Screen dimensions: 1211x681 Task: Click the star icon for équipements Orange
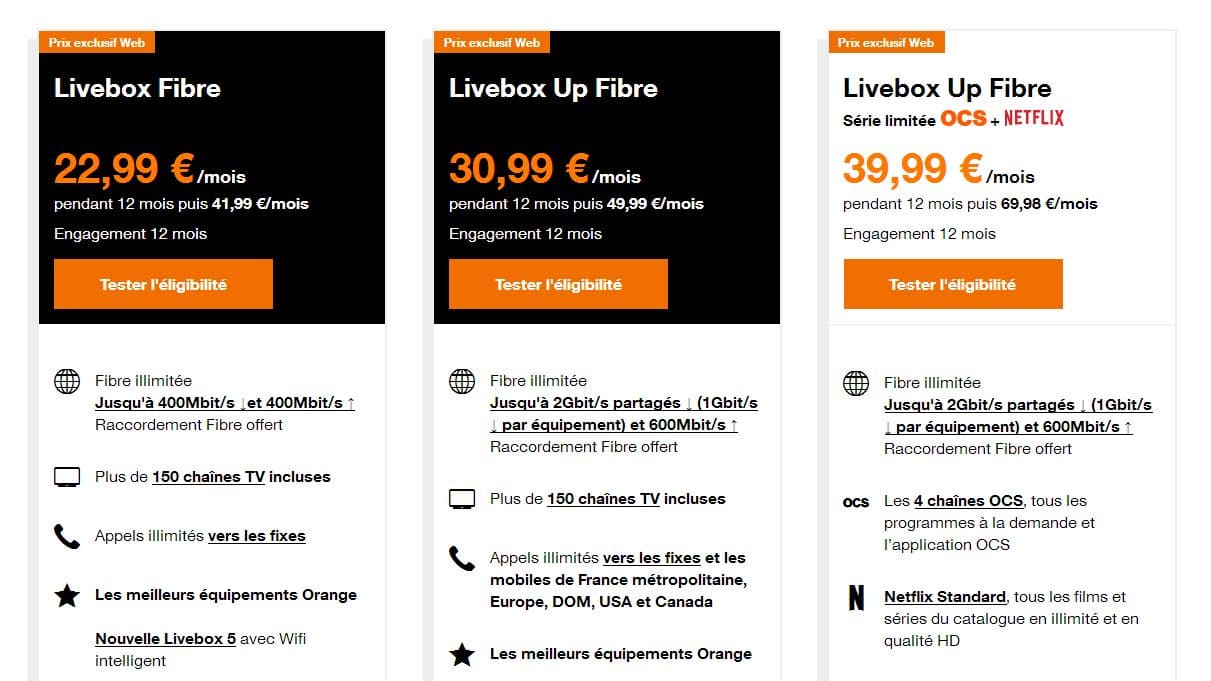[66, 595]
